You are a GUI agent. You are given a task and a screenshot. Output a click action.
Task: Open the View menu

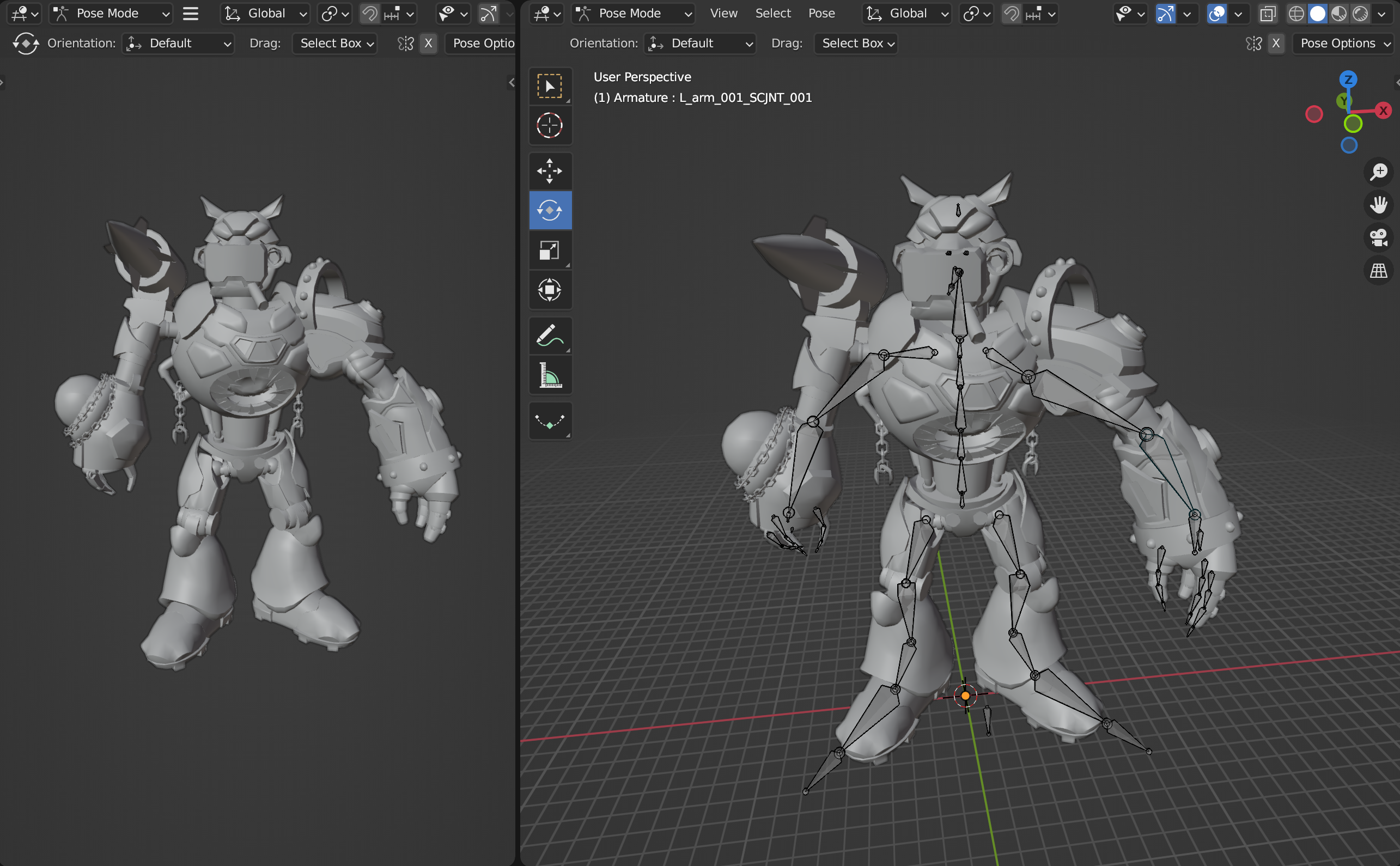point(723,13)
